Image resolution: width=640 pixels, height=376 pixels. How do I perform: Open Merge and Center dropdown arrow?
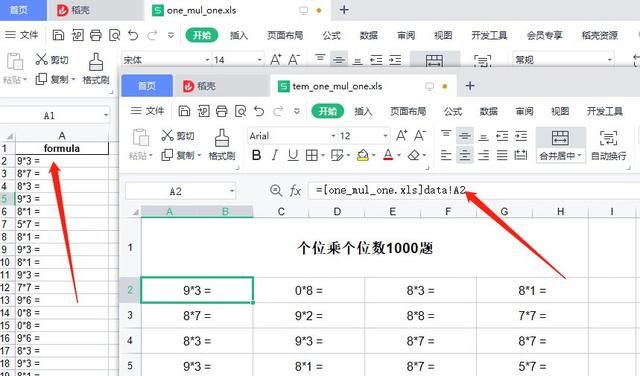(579, 156)
